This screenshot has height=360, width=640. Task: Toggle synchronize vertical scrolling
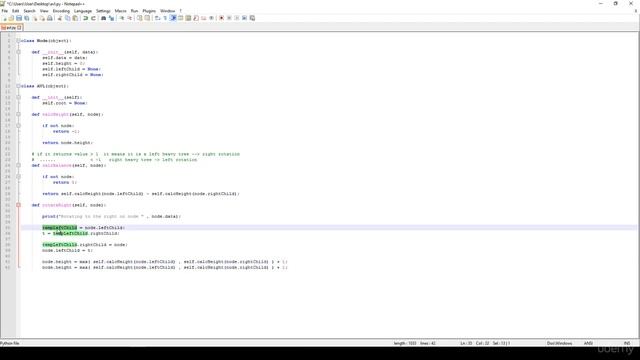pyautogui.click(x=139, y=18)
